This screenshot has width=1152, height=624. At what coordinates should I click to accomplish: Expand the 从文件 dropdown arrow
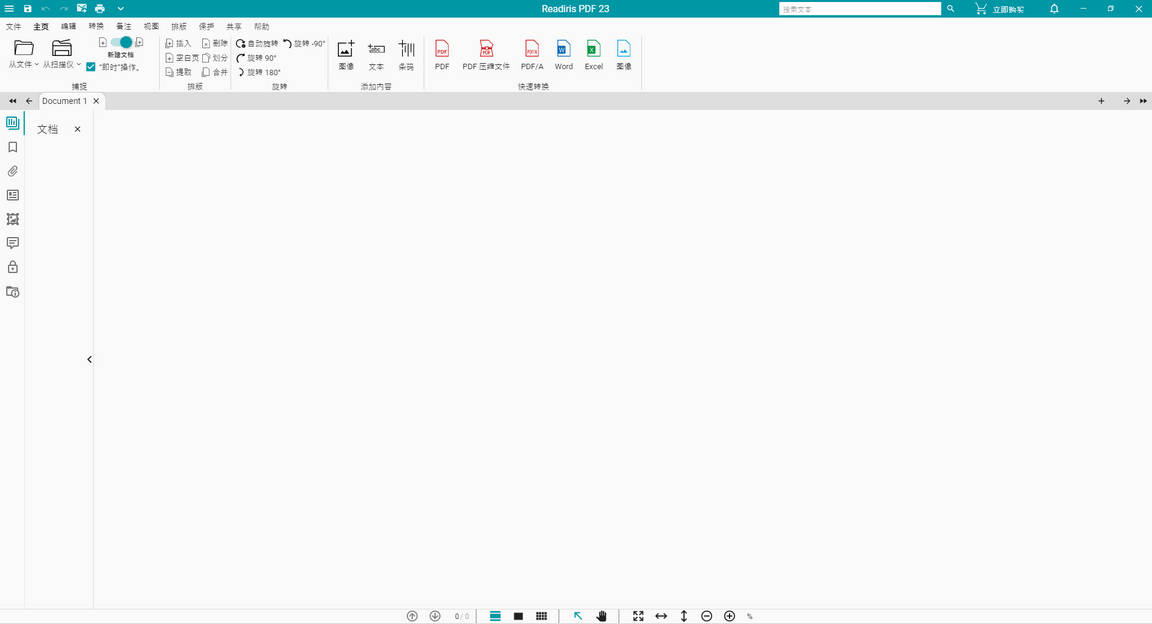(x=37, y=65)
